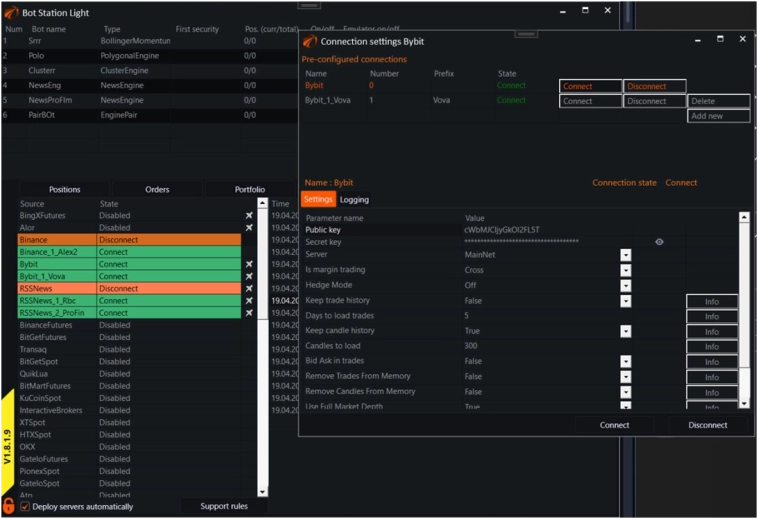Remove the Bybit source using its X icon
Screen dimensions: 758x519
click(x=249, y=264)
